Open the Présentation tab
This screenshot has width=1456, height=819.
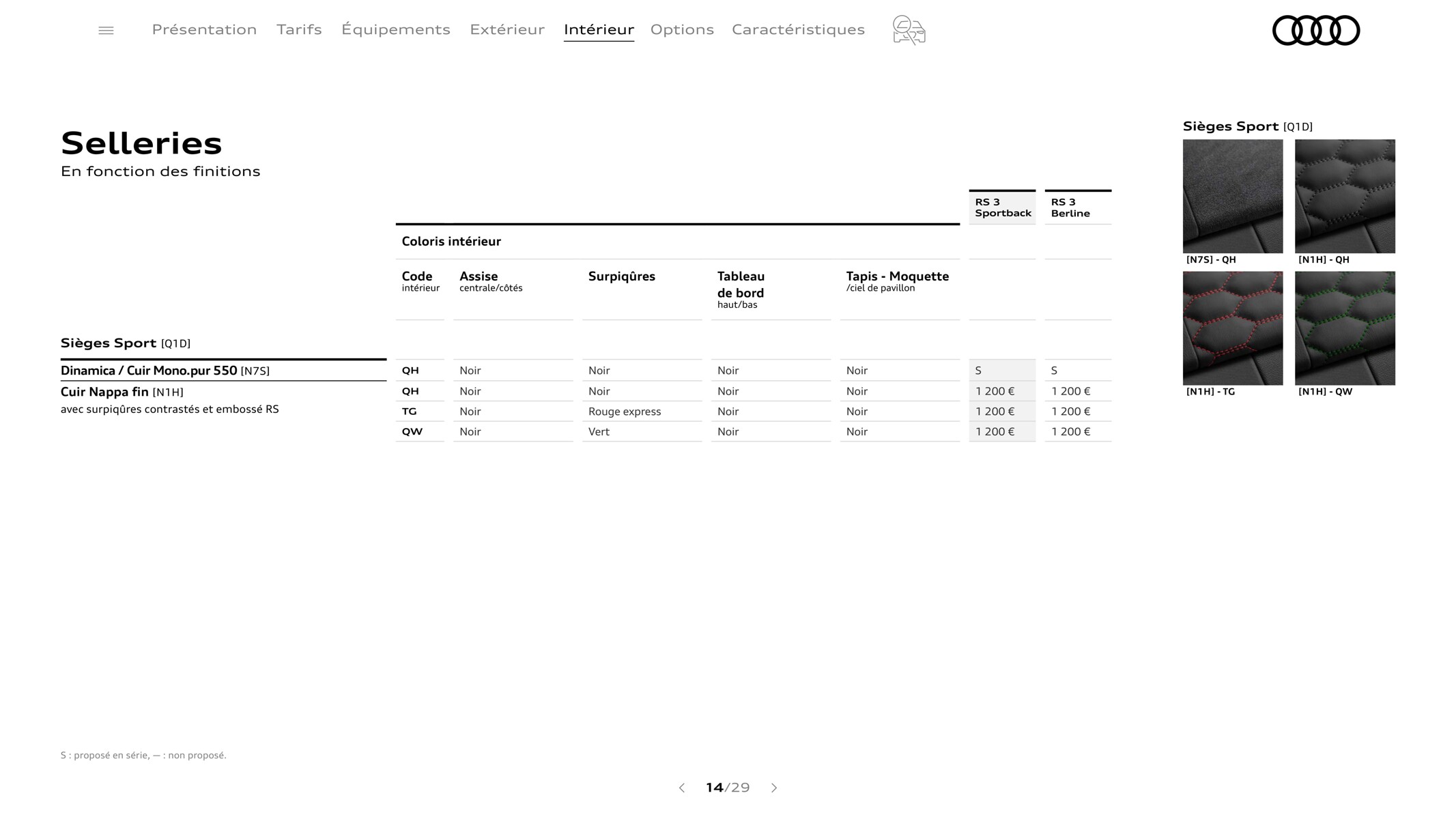(204, 29)
